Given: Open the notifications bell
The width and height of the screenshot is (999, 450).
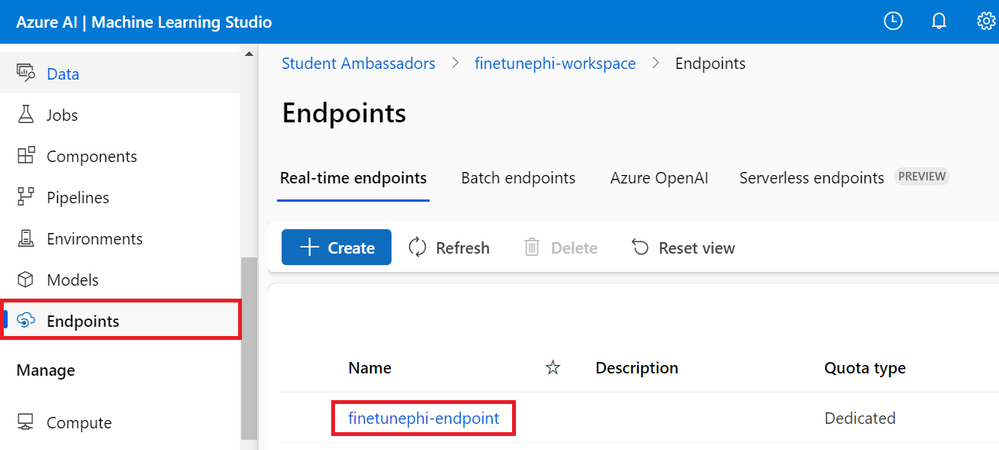Looking at the screenshot, I should [939, 22].
